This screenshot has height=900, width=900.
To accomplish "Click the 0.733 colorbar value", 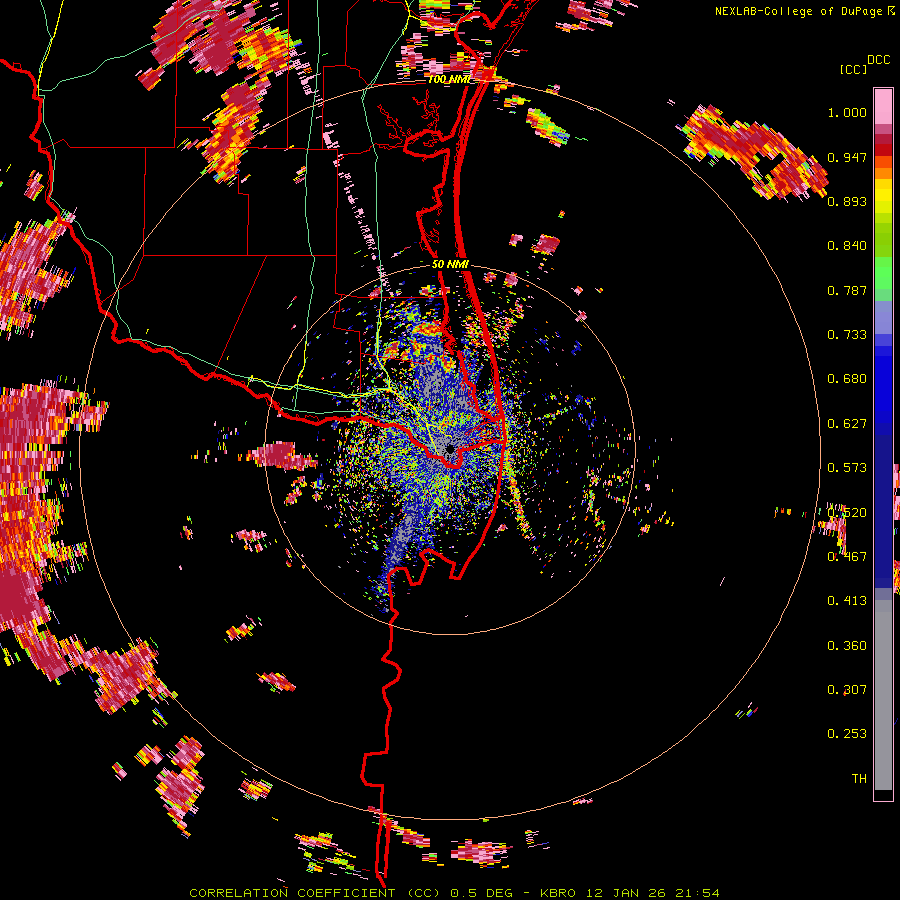I will tap(847, 335).
